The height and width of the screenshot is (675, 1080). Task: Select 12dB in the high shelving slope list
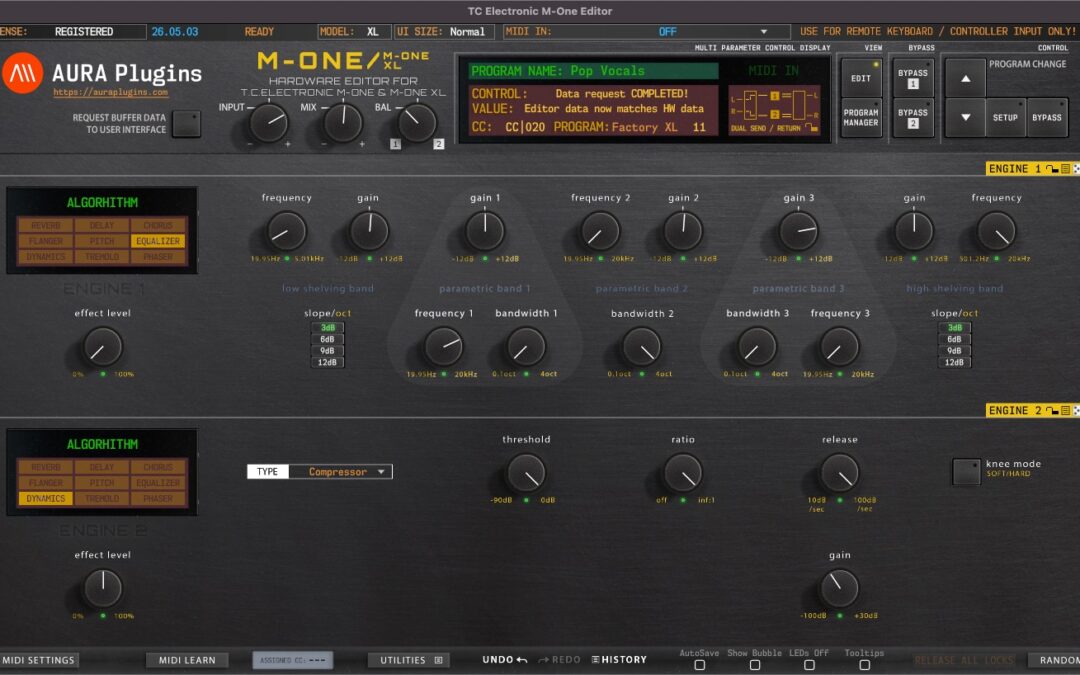pos(954,362)
